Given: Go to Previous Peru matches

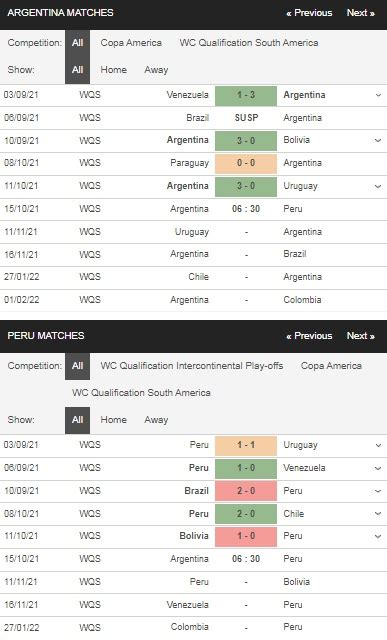Looking at the screenshot, I should coord(309,336).
